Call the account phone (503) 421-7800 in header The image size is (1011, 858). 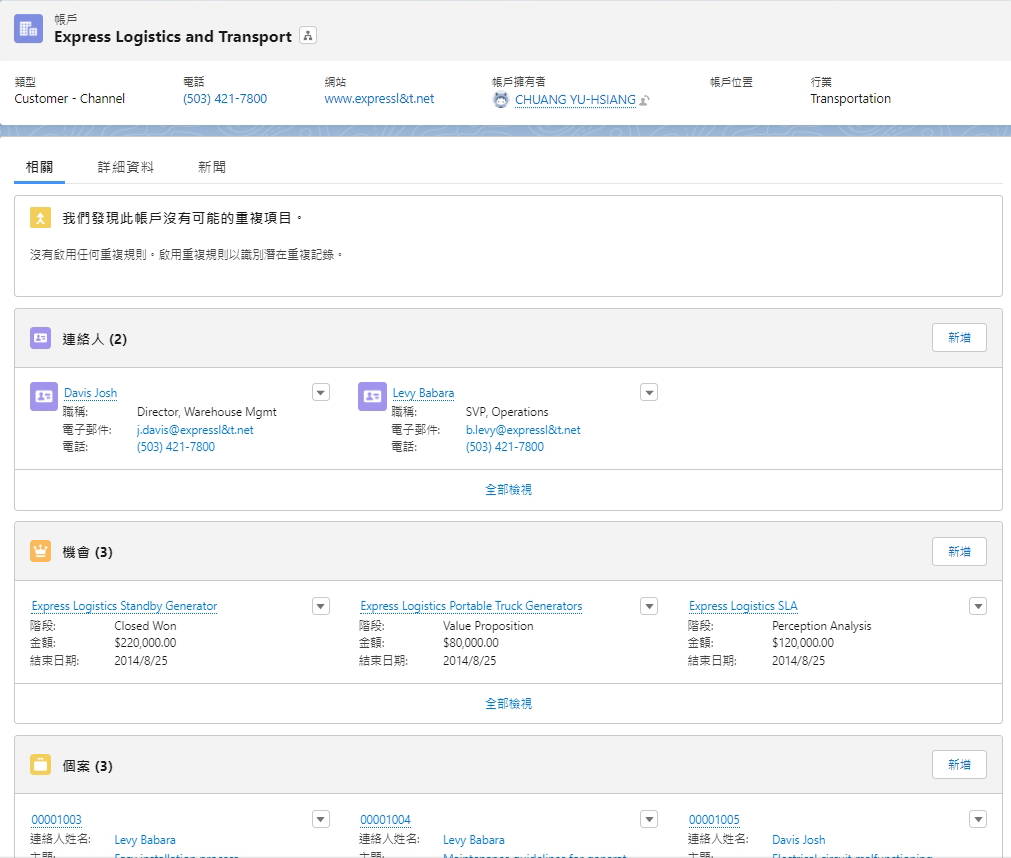click(225, 99)
